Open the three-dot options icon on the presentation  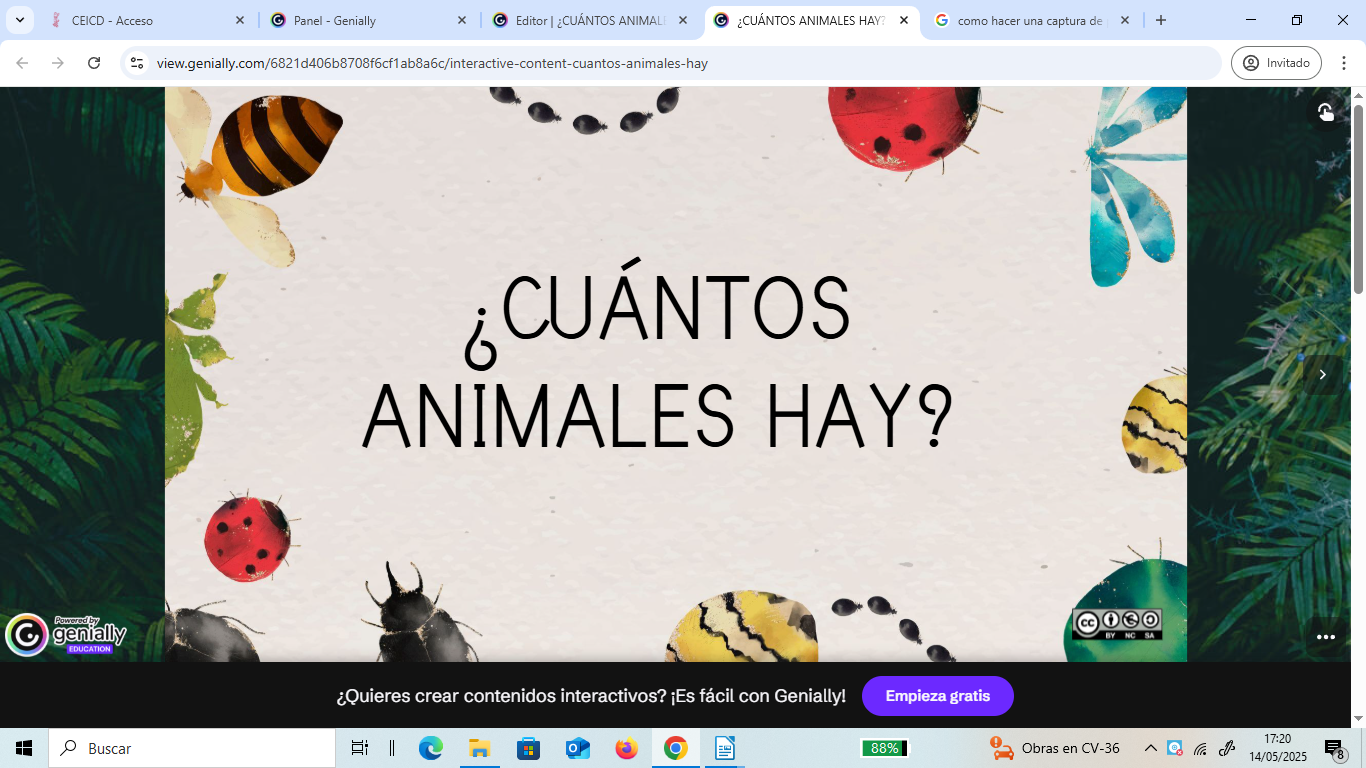coord(1326,636)
